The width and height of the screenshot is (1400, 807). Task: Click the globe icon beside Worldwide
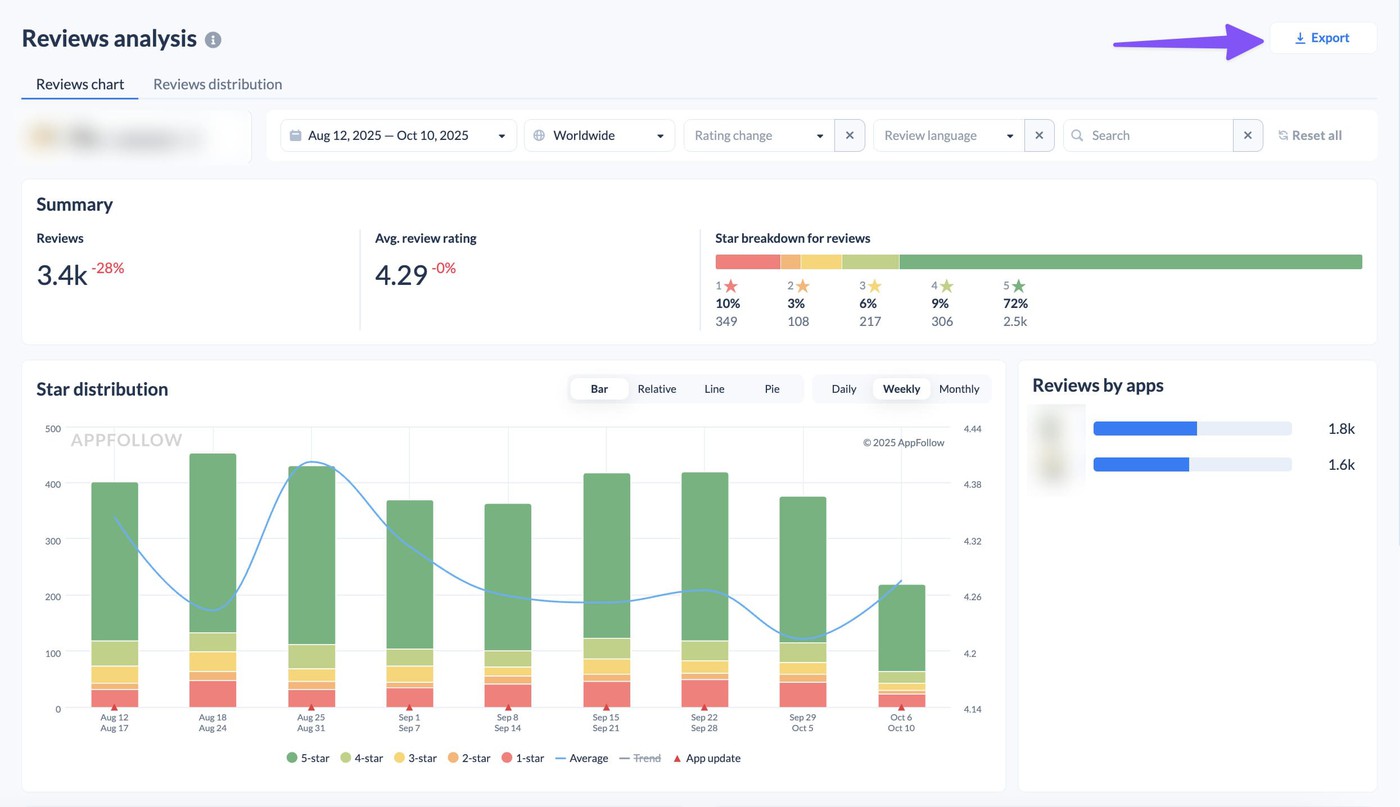click(540, 135)
